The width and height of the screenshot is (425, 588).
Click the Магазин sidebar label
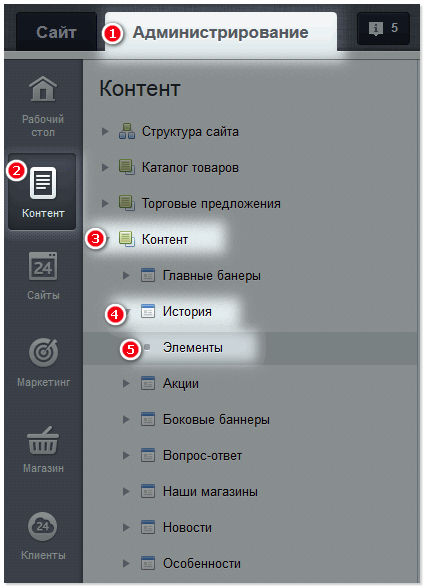(x=44, y=468)
